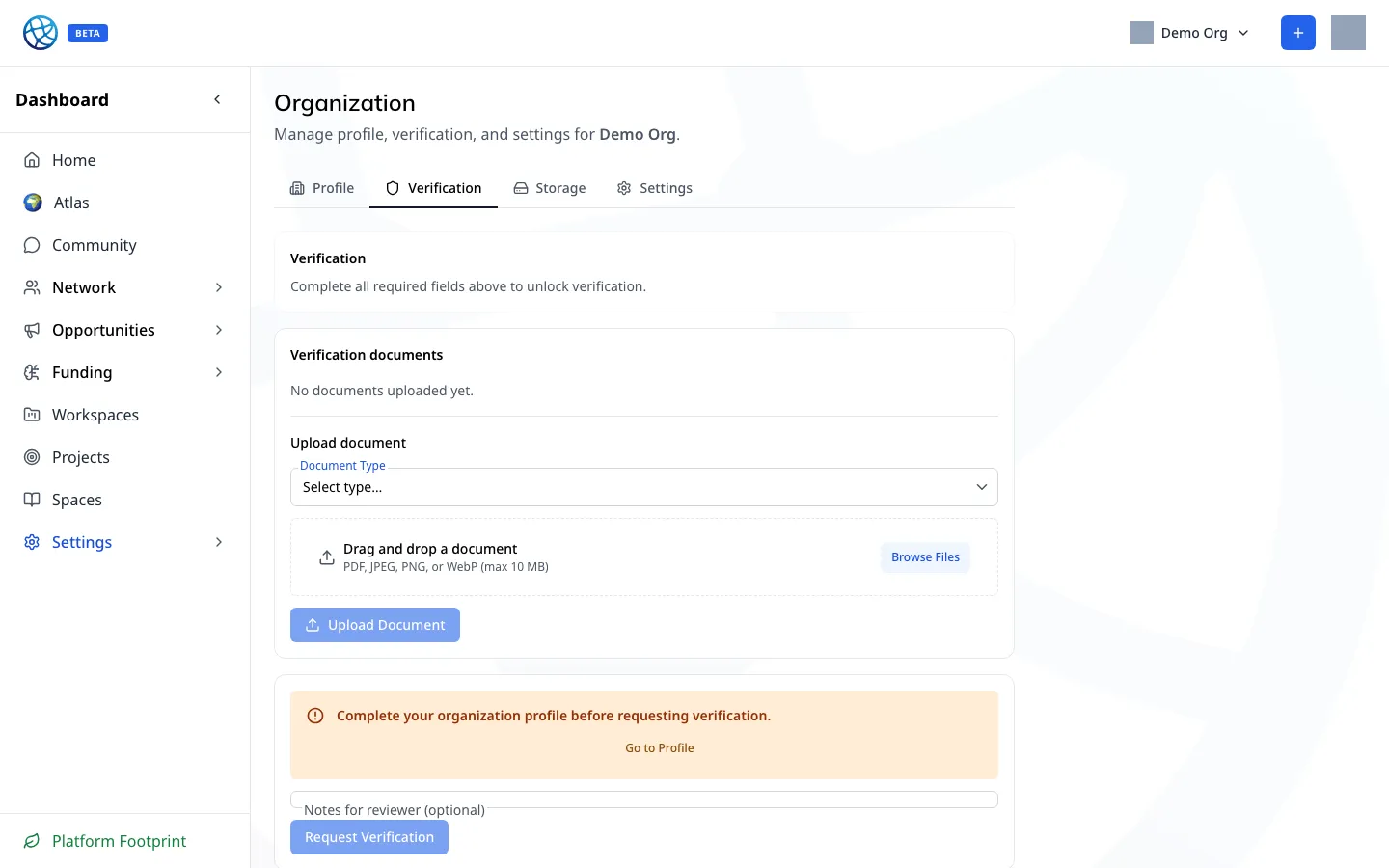Image resolution: width=1389 pixels, height=868 pixels.
Task: Open Workspaces in sidebar
Action: click(x=125, y=415)
